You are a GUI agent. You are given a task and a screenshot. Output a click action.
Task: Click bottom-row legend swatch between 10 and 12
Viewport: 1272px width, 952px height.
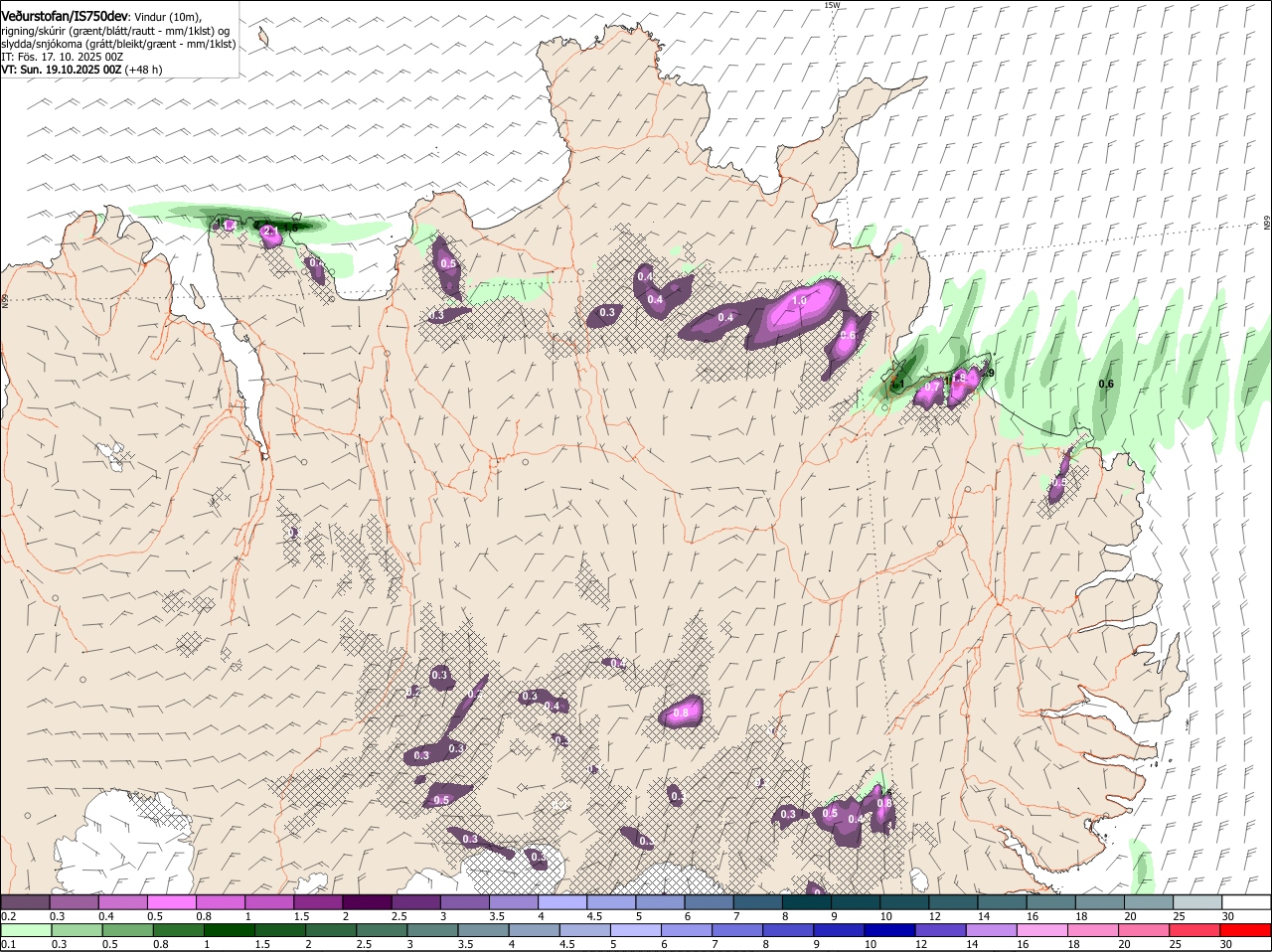click(888, 929)
